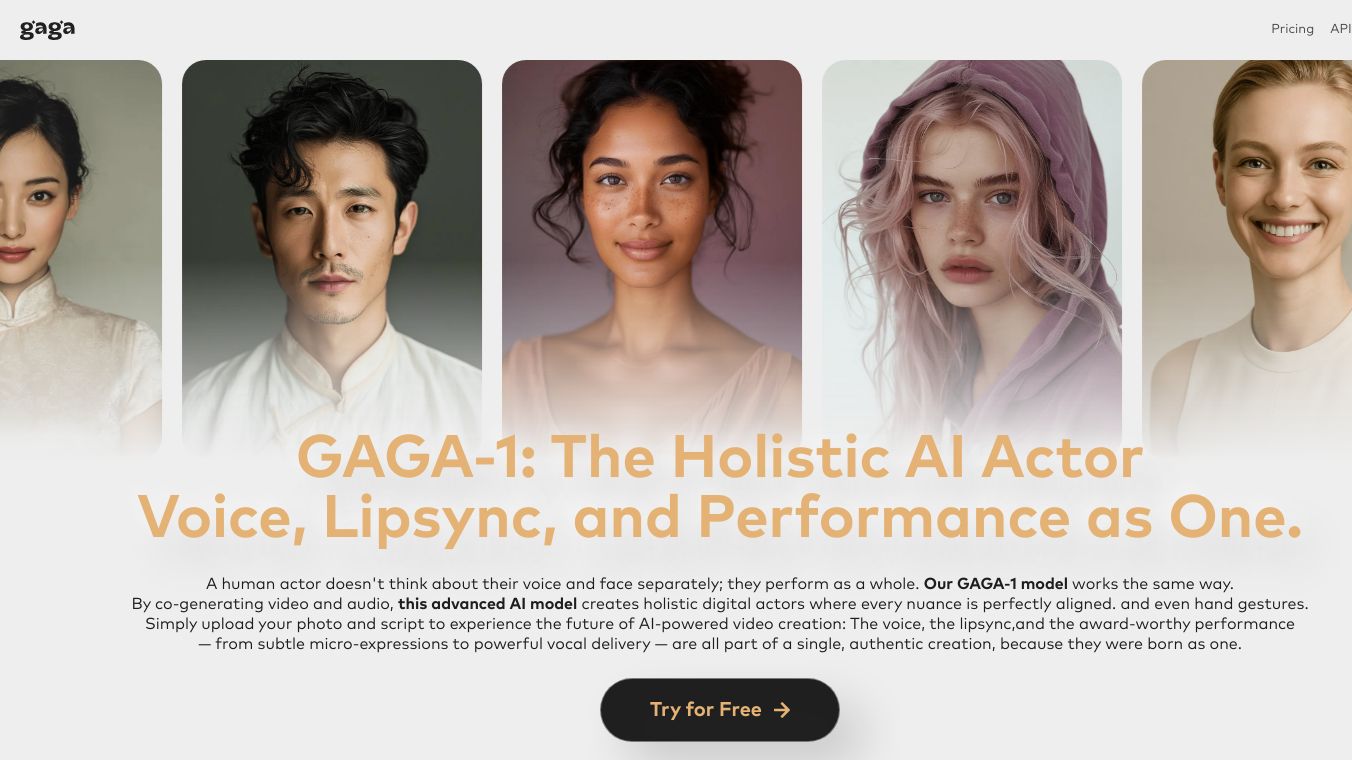Click the gaga logo in the header

[x=47, y=29]
